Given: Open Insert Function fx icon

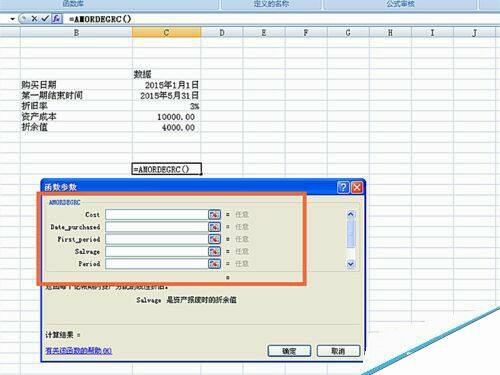Looking at the screenshot, I should tap(57, 19).
